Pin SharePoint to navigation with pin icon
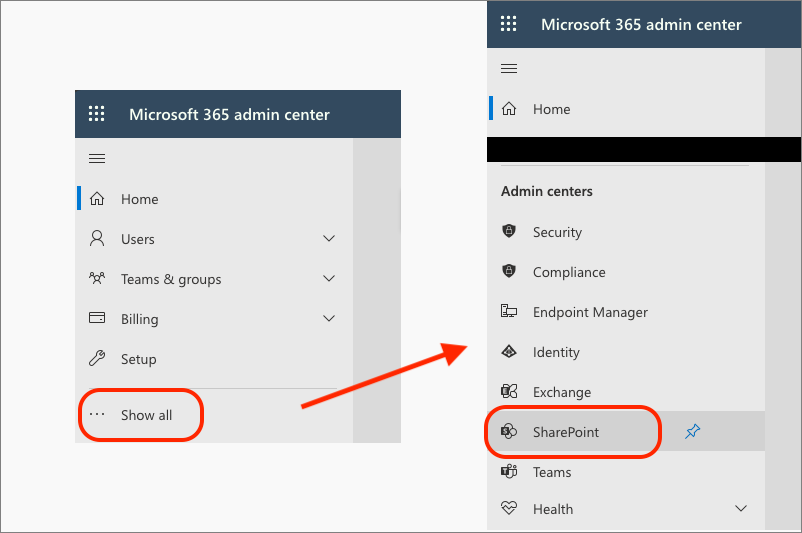 click(693, 431)
